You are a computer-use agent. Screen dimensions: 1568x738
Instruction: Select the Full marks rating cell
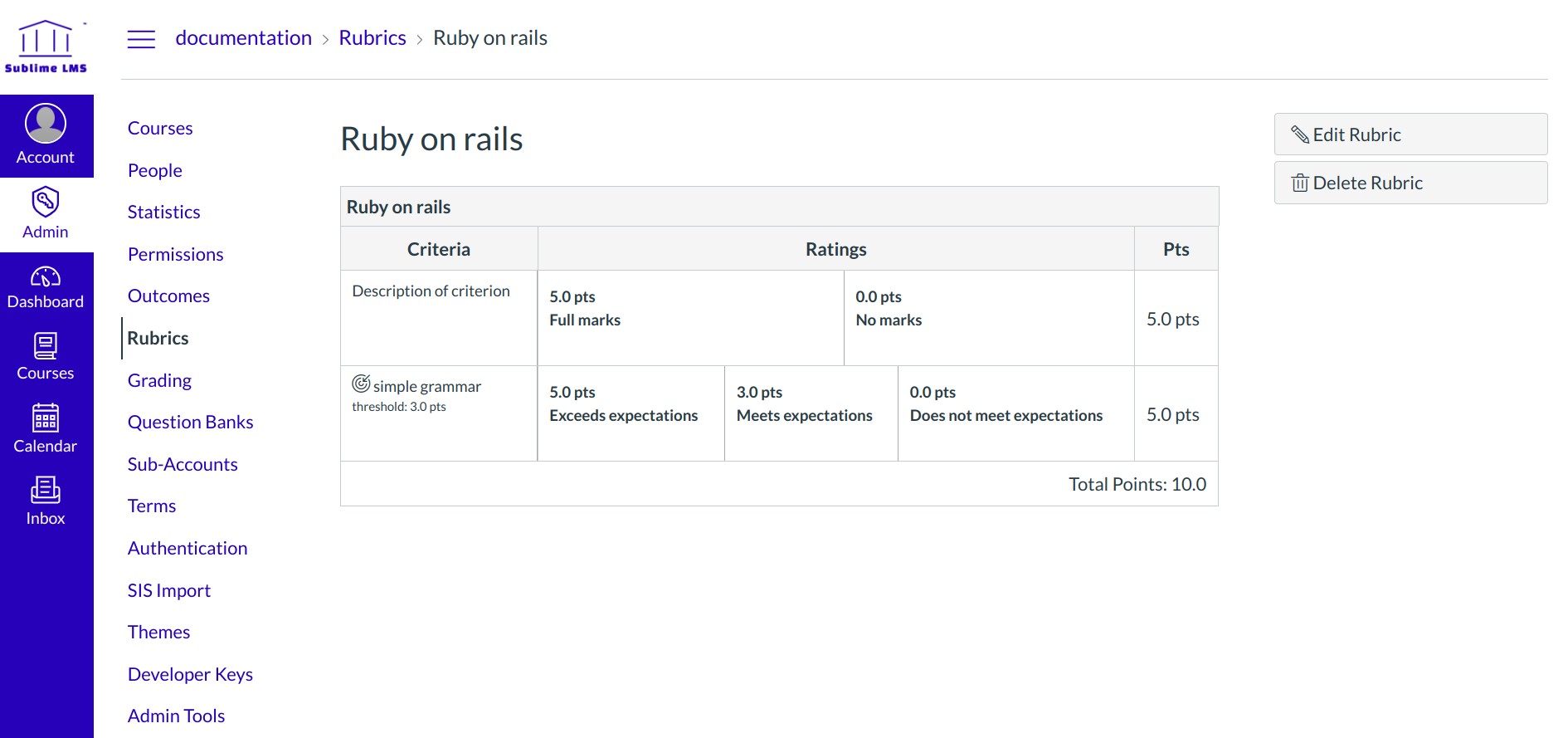690,318
